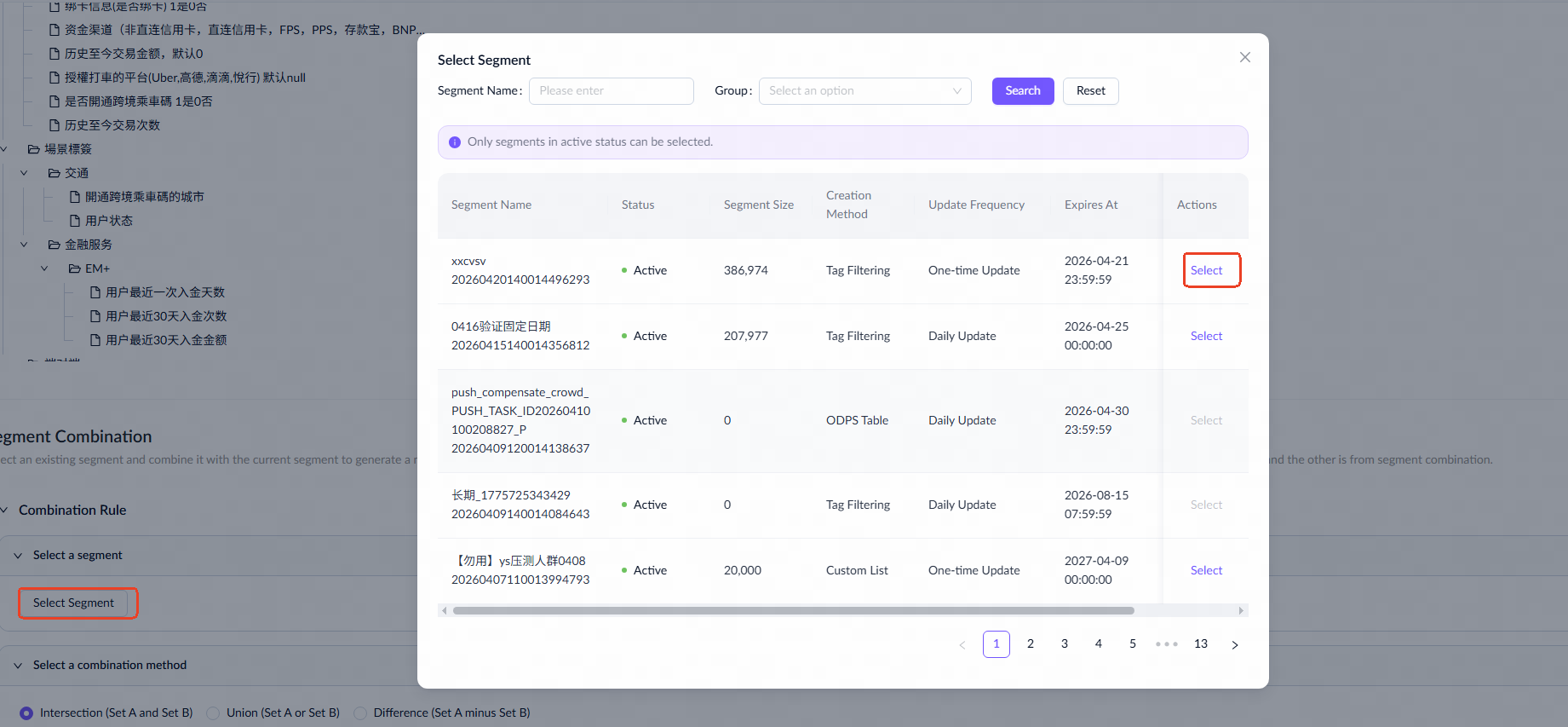Close the Select Segment dialog

(1244, 57)
